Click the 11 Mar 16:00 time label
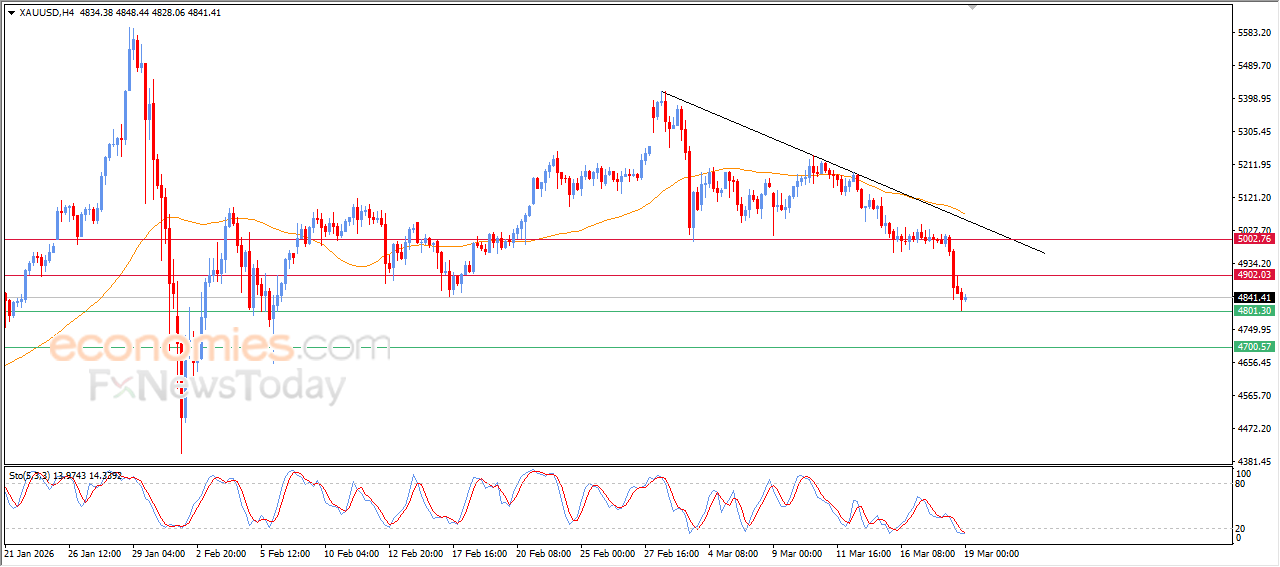The image size is (1280, 567). pyautogui.click(x=862, y=553)
